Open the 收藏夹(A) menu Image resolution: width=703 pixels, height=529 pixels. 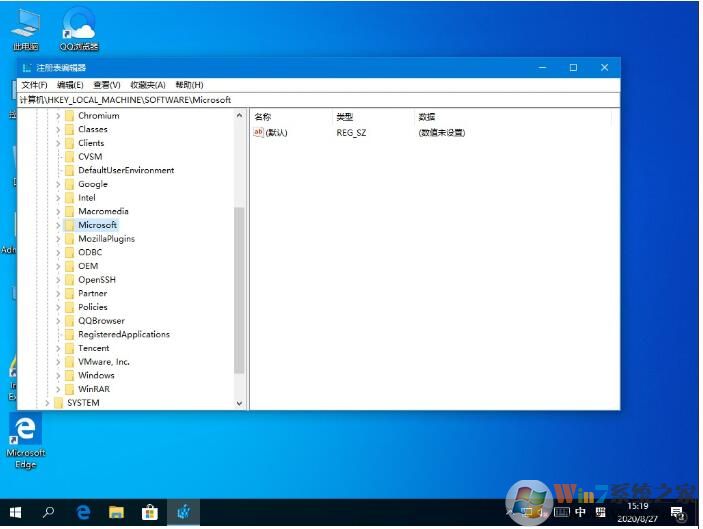147,85
